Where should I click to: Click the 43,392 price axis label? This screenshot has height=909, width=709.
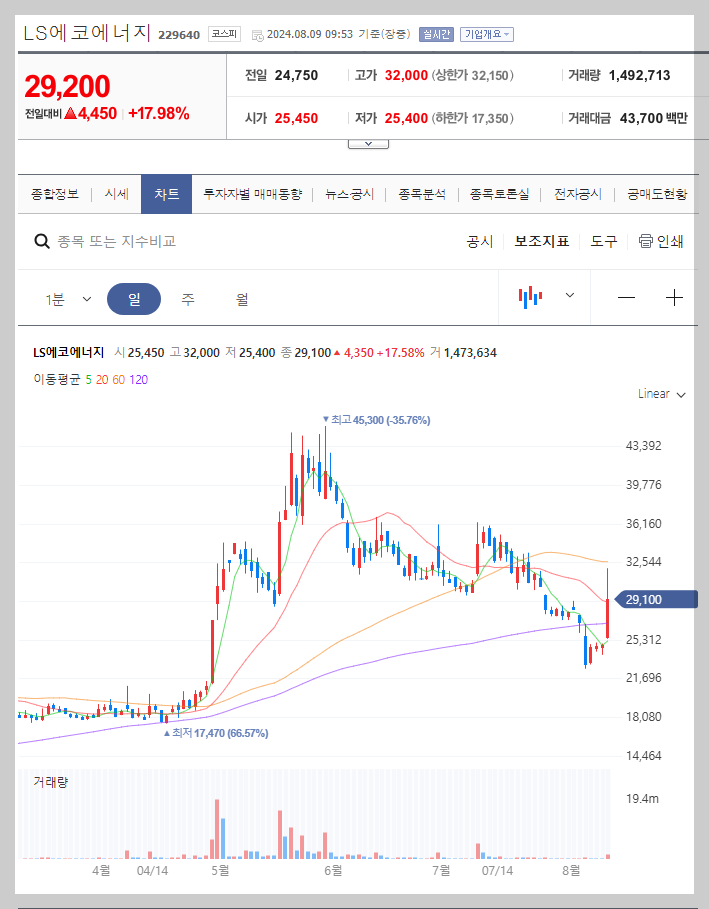click(643, 446)
